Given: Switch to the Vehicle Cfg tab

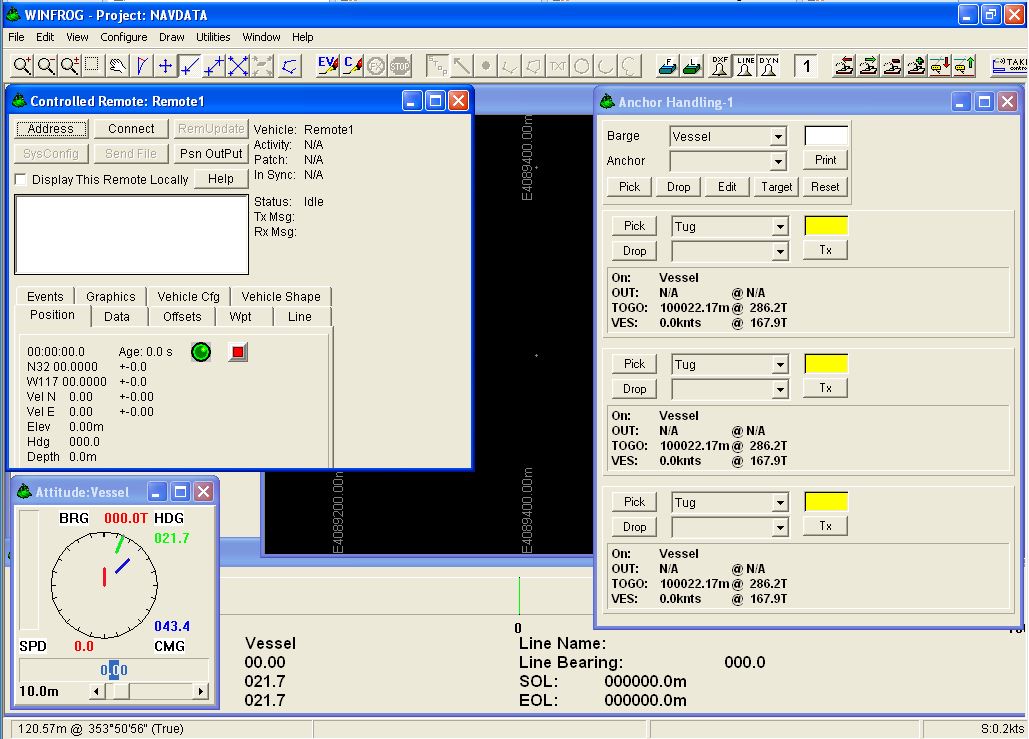Looking at the screenshot, I should click(188, 296).
